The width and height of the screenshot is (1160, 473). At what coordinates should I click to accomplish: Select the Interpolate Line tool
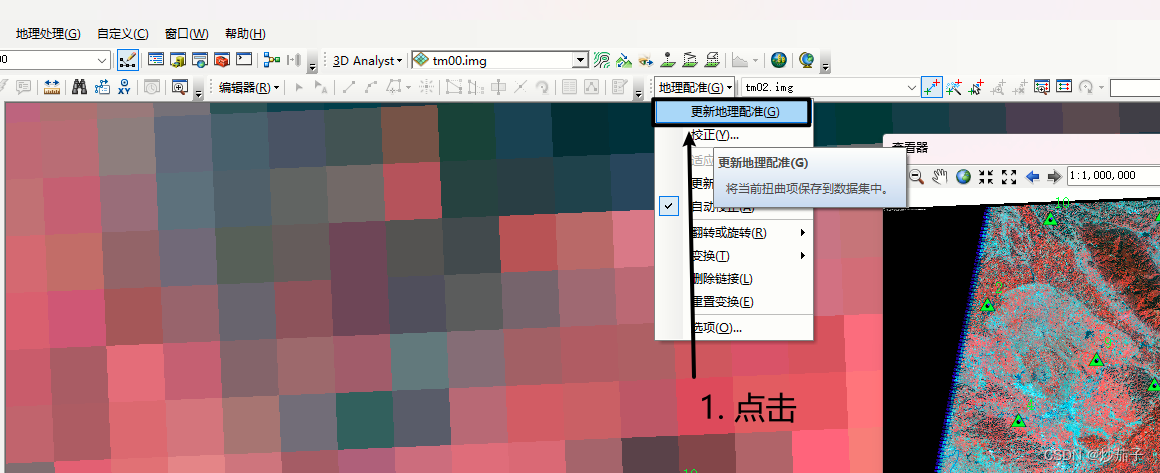click(x=690, y=60)
